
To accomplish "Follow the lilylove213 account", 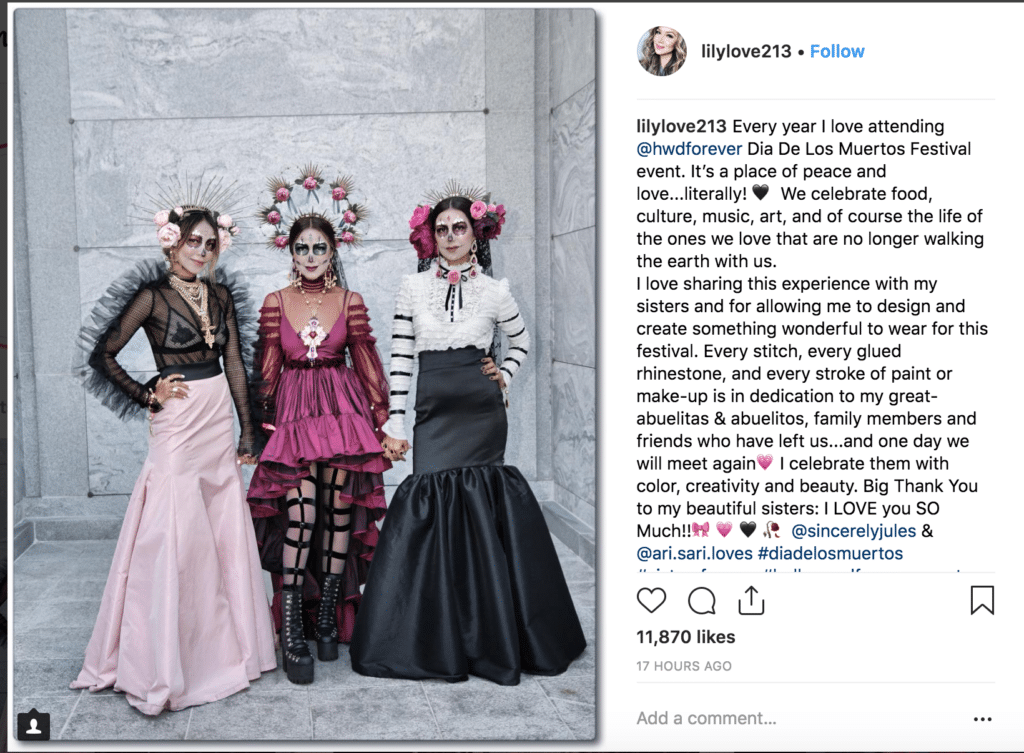I will click(837, 52).
